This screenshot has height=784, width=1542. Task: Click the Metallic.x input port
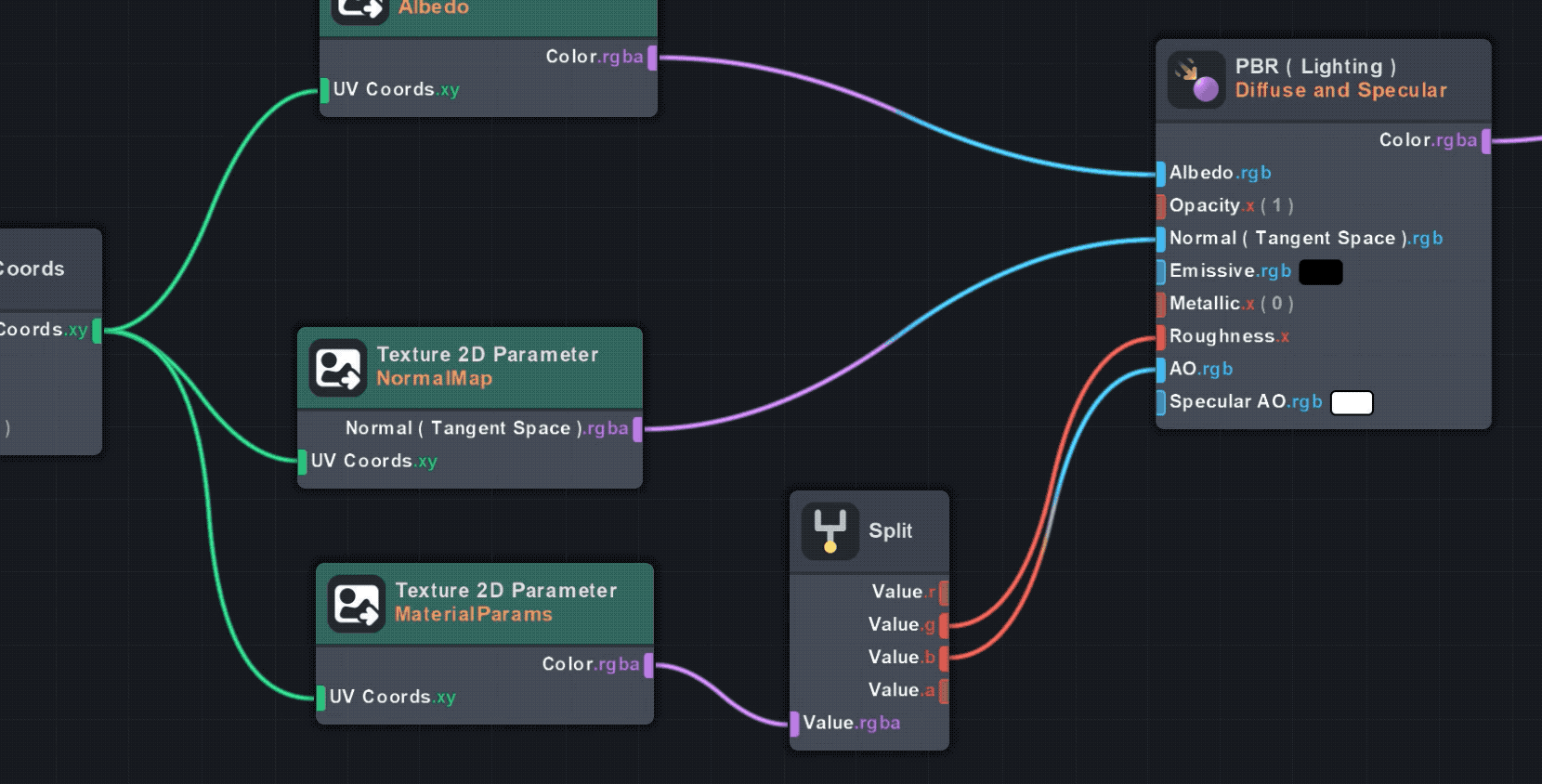click(x=1161, y=305)
